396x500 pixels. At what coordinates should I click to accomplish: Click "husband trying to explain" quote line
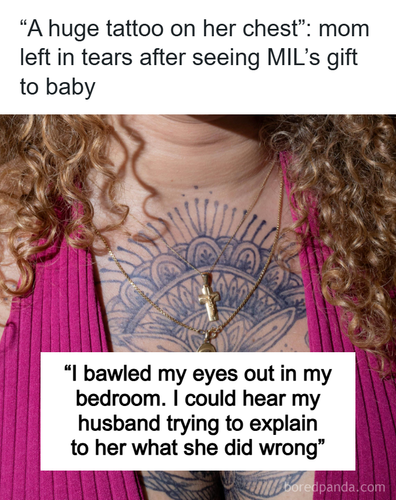tap(198, 423)
